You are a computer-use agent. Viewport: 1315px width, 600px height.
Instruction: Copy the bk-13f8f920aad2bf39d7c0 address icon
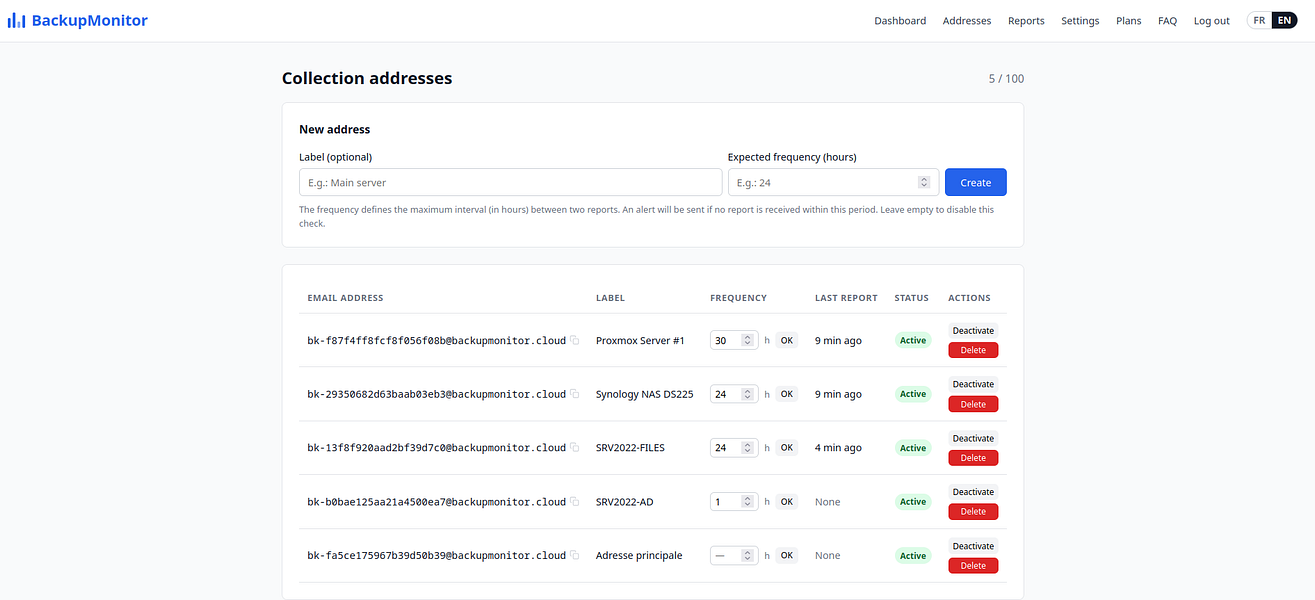pos(575,448)
